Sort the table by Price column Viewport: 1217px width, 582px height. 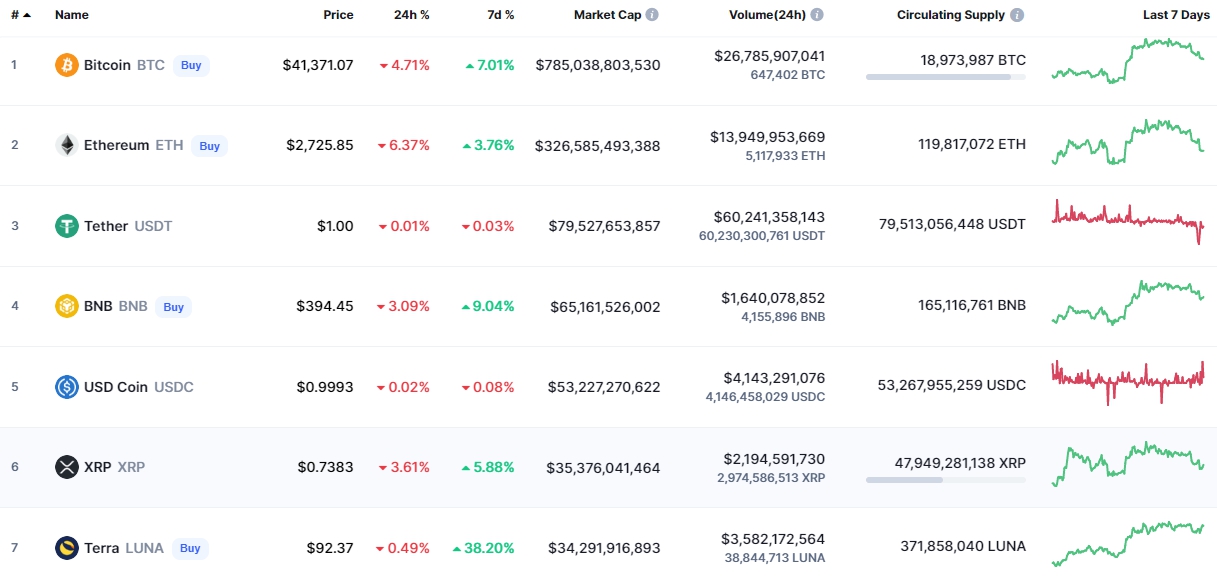click(338, 15)
